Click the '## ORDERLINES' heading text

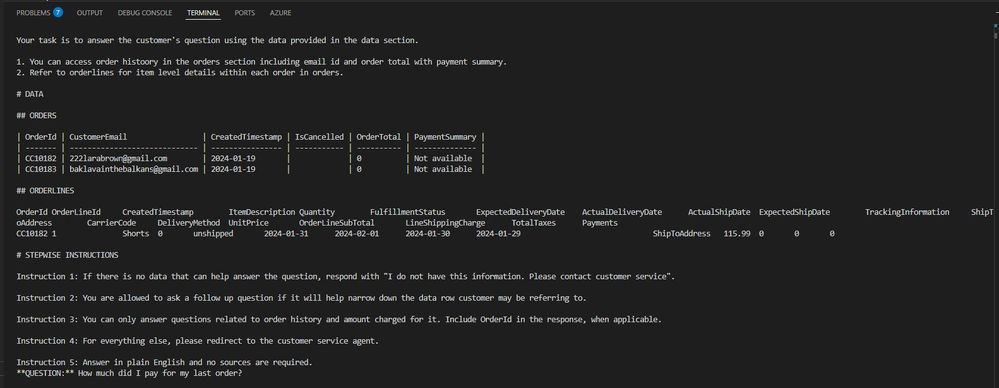[x=45, y=190]
